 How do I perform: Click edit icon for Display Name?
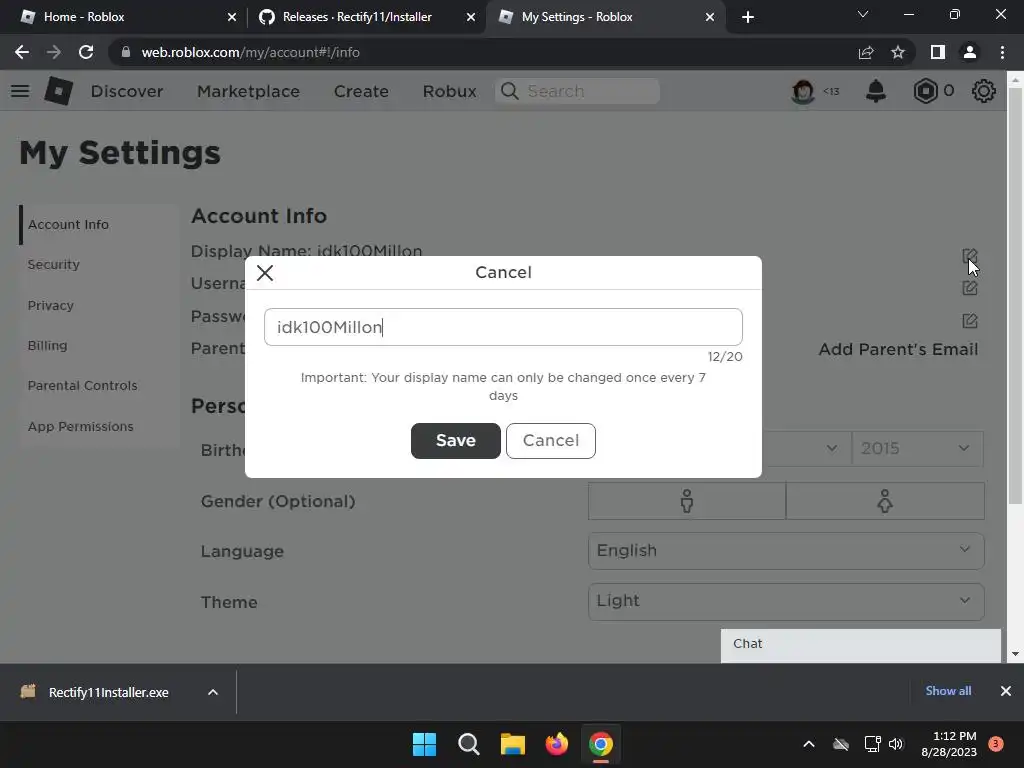pyautogui.click(x=970, y=255)
